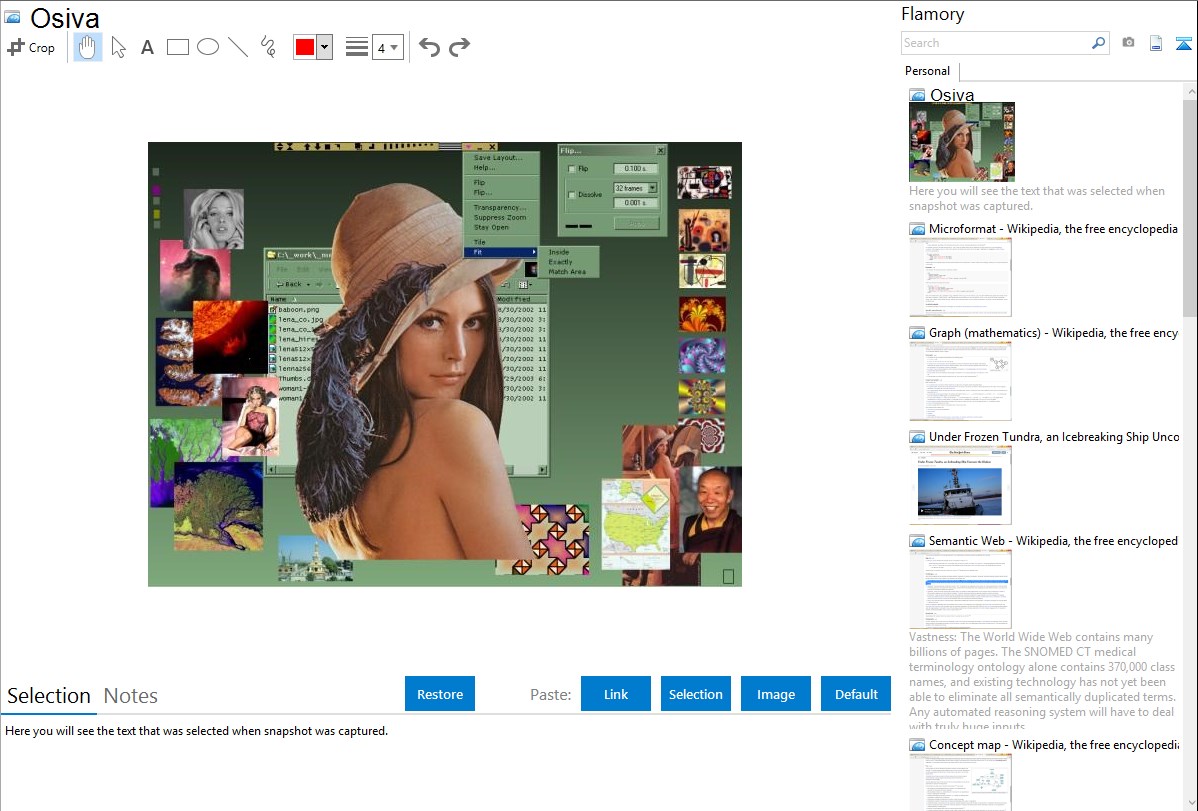This screenshot has height=811, width=1198.
Task: Select the freehand scribble tool
Action: pos(268,47)
